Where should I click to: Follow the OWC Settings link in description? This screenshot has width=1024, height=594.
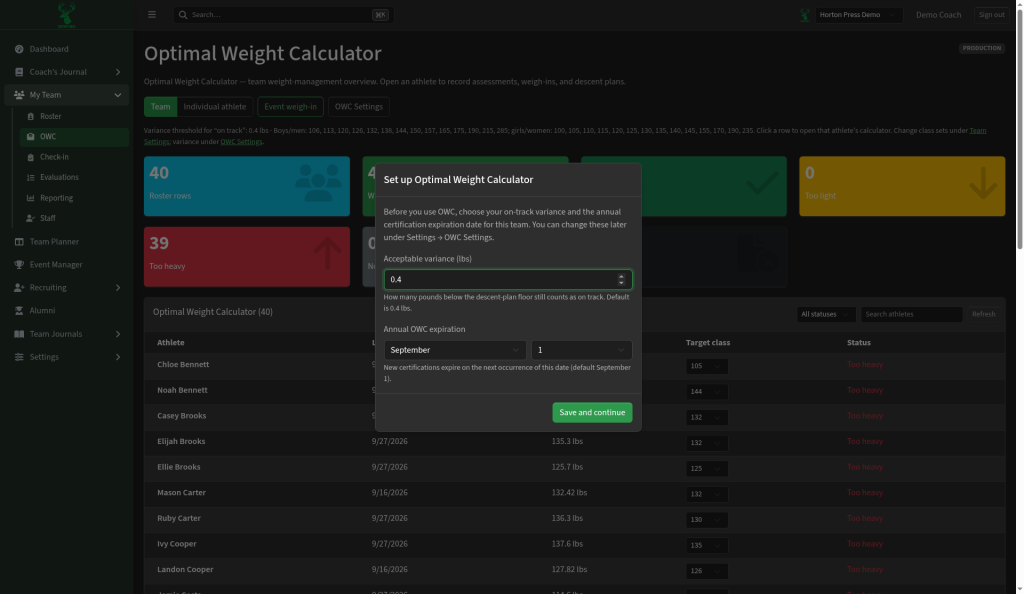[x=241, y=142]
